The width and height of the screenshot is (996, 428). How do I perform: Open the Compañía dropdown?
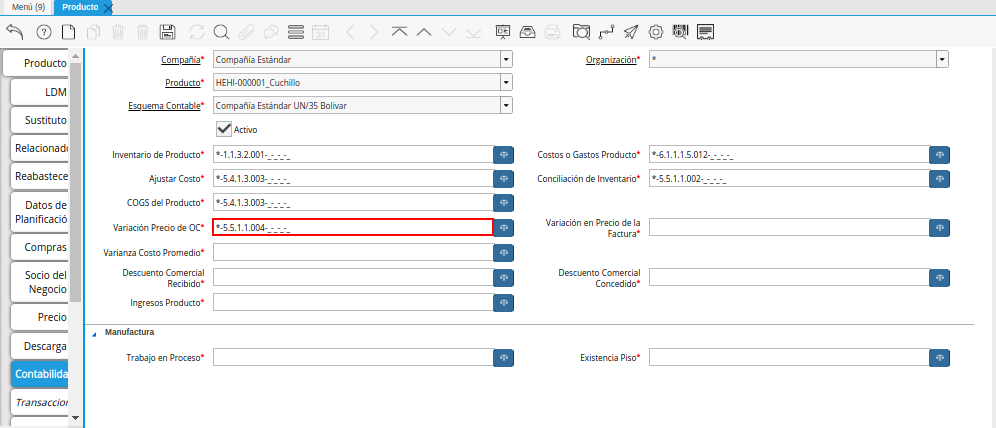[506, 60]
